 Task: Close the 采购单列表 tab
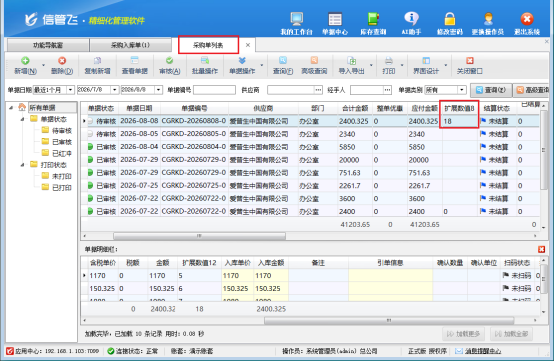248,45
